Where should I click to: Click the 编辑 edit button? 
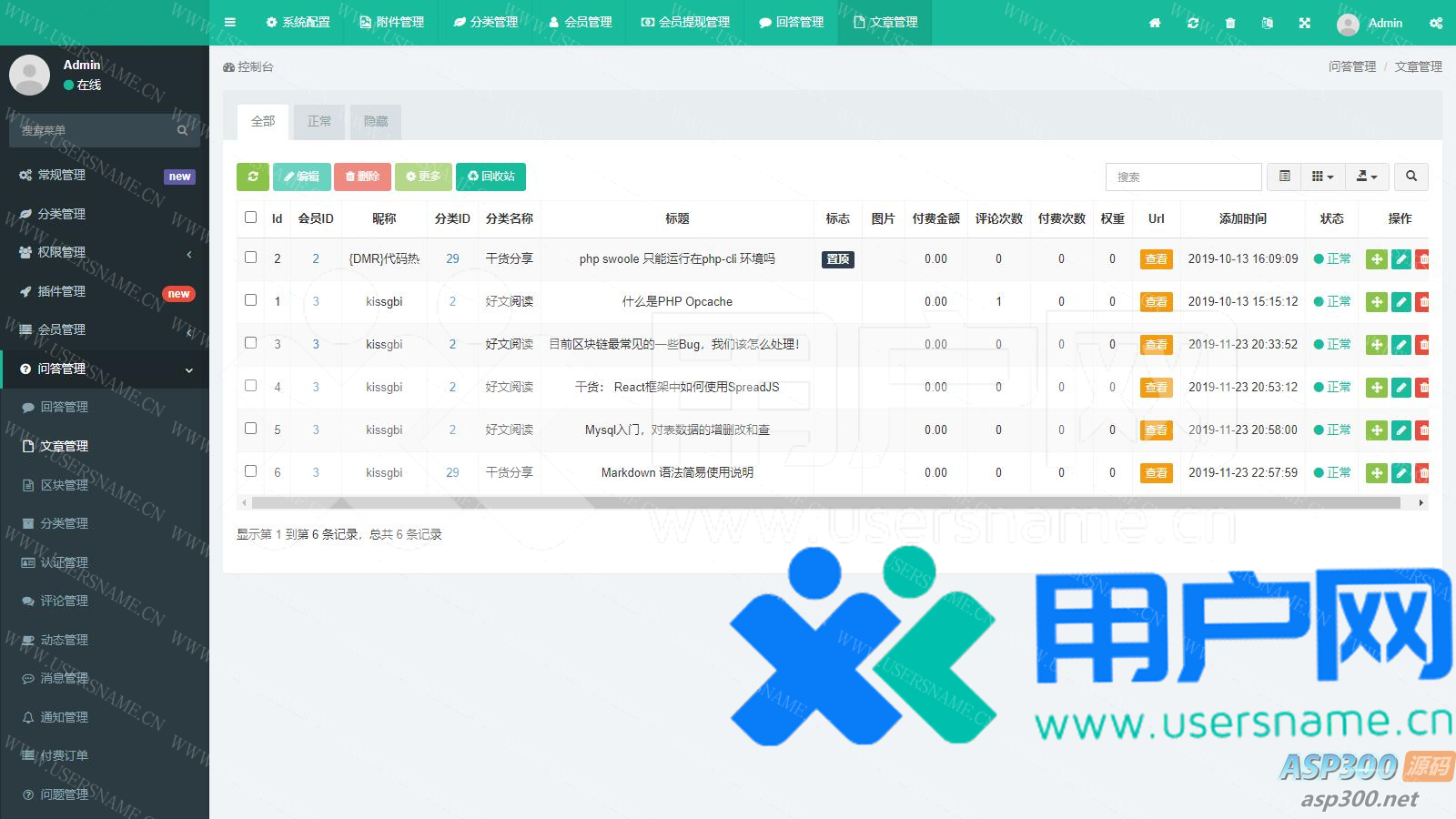click(302, 177)
